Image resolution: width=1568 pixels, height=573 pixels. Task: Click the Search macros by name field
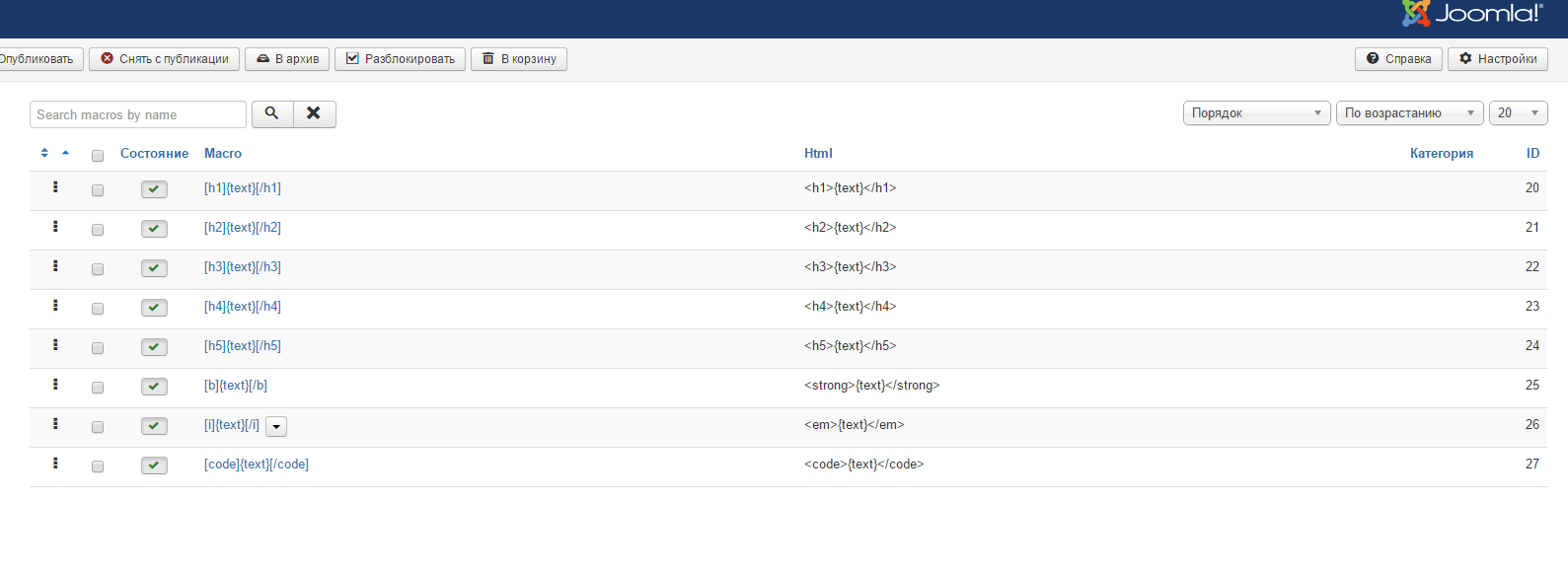tap(138, 114)
